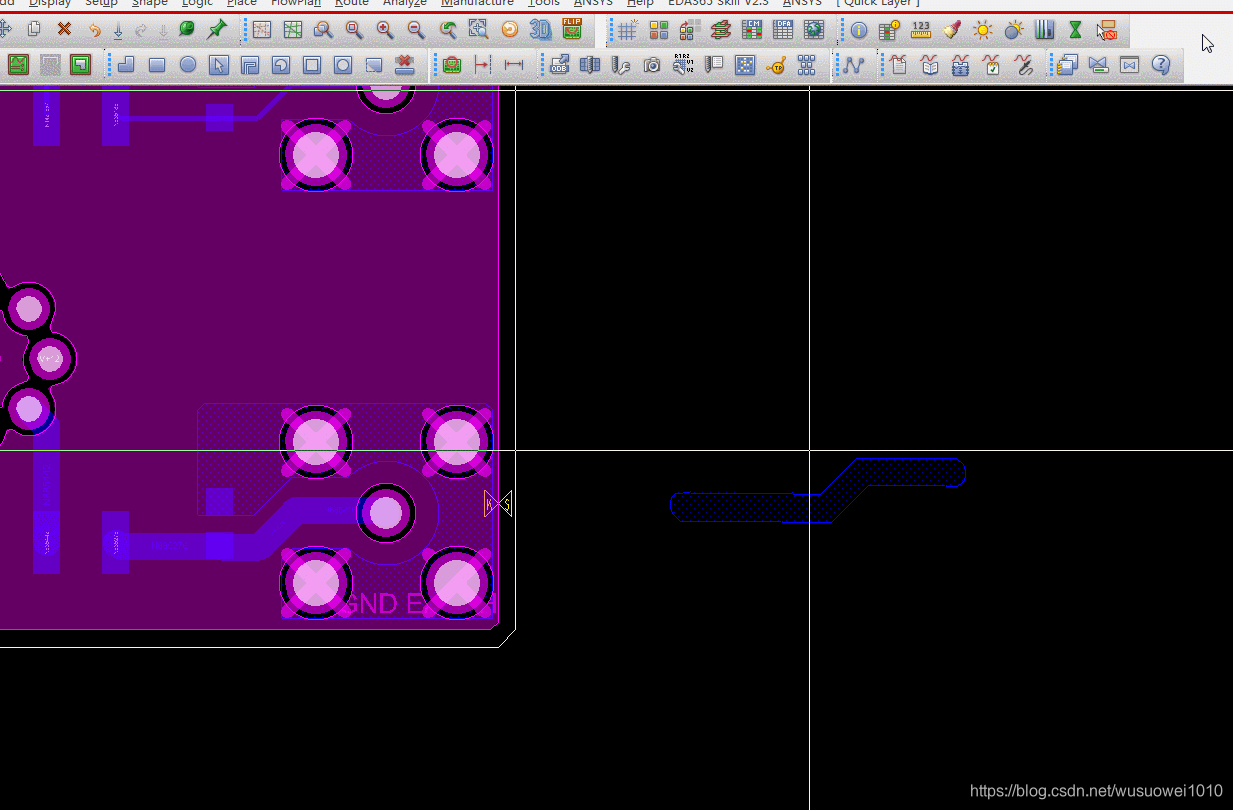This screenshot has width=1233, height=810.
Task: Click the Shape Select arrow icon
Action: click(x=219, y=65)
